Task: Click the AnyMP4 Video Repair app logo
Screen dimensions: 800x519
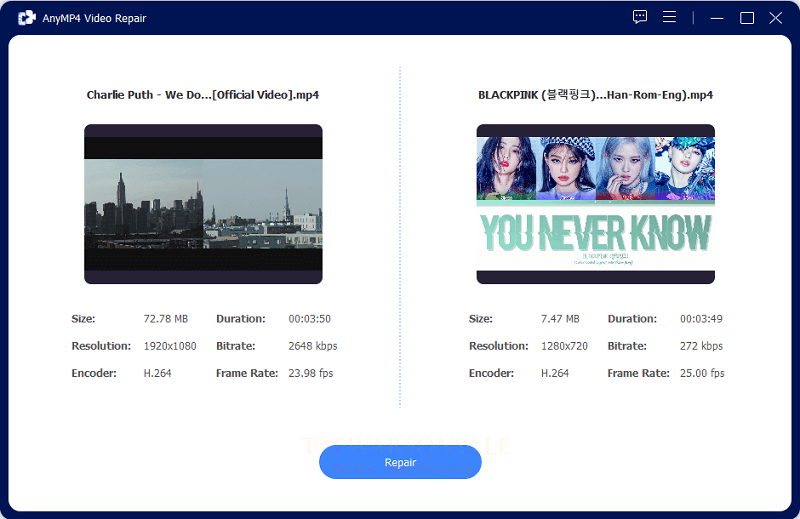Action: [27, 18]
